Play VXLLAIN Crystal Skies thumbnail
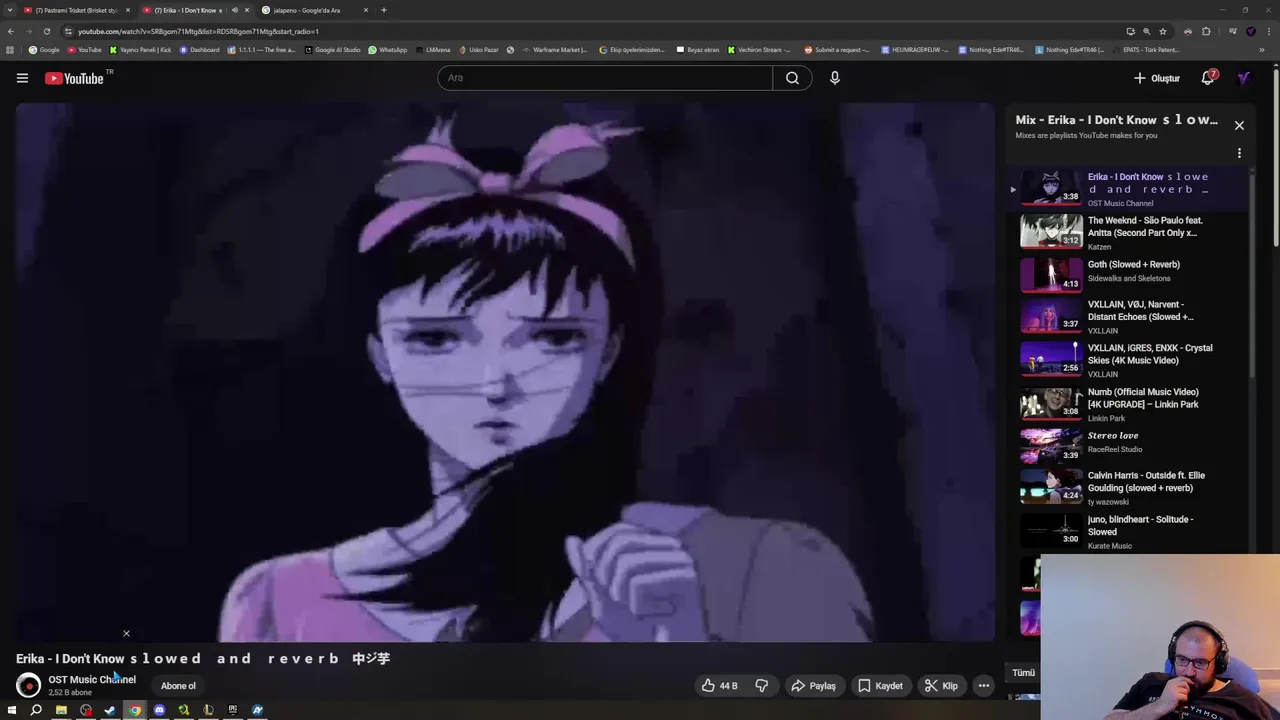Viewport: 1280px width, 720px height. (x=1051, y=358)
